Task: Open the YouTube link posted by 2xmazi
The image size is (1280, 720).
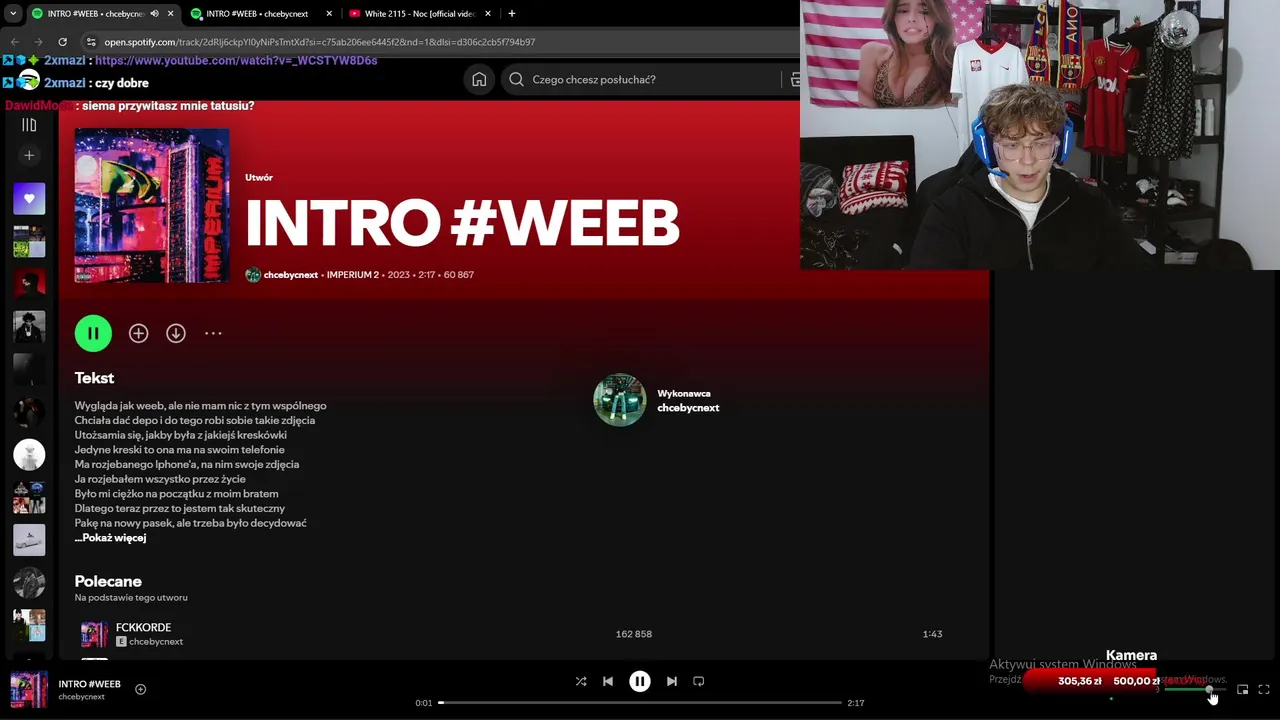Action: tap(236, 61)
